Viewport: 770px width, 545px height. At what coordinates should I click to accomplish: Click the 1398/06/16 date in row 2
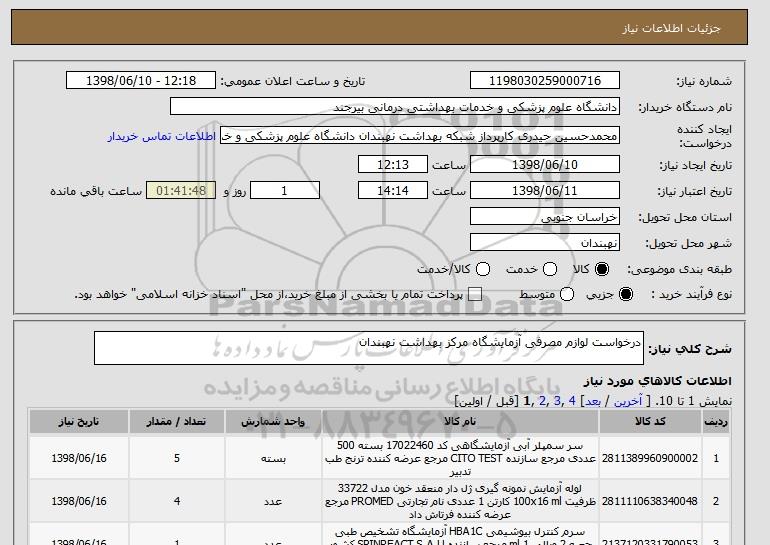79,501
